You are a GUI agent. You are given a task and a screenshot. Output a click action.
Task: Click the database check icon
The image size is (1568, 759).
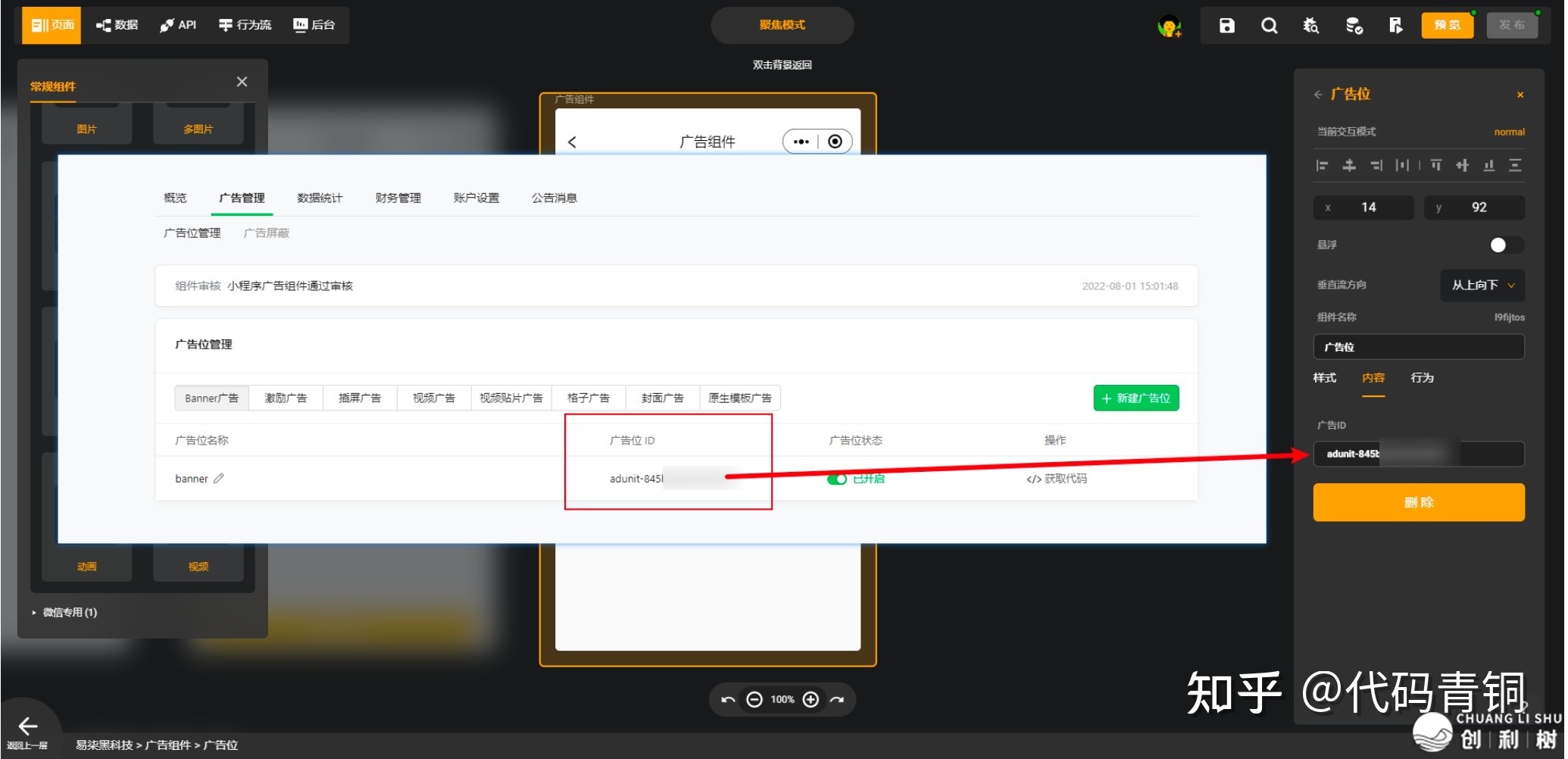pos(1354,26)
